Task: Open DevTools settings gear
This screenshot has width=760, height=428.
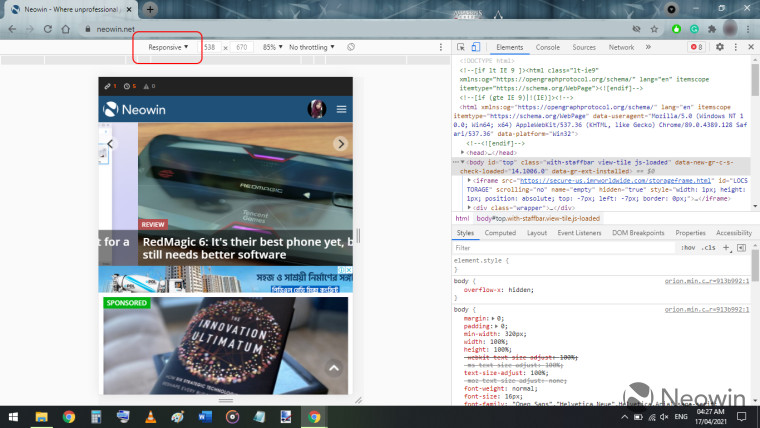Action: coord(720,47)
